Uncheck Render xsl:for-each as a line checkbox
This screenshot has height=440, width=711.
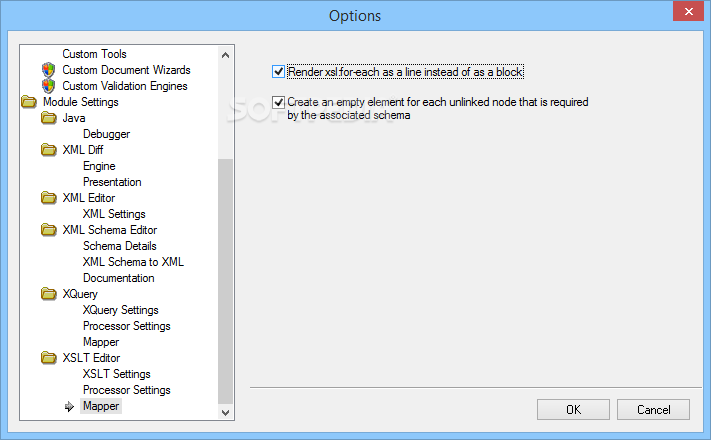[278, 72]
